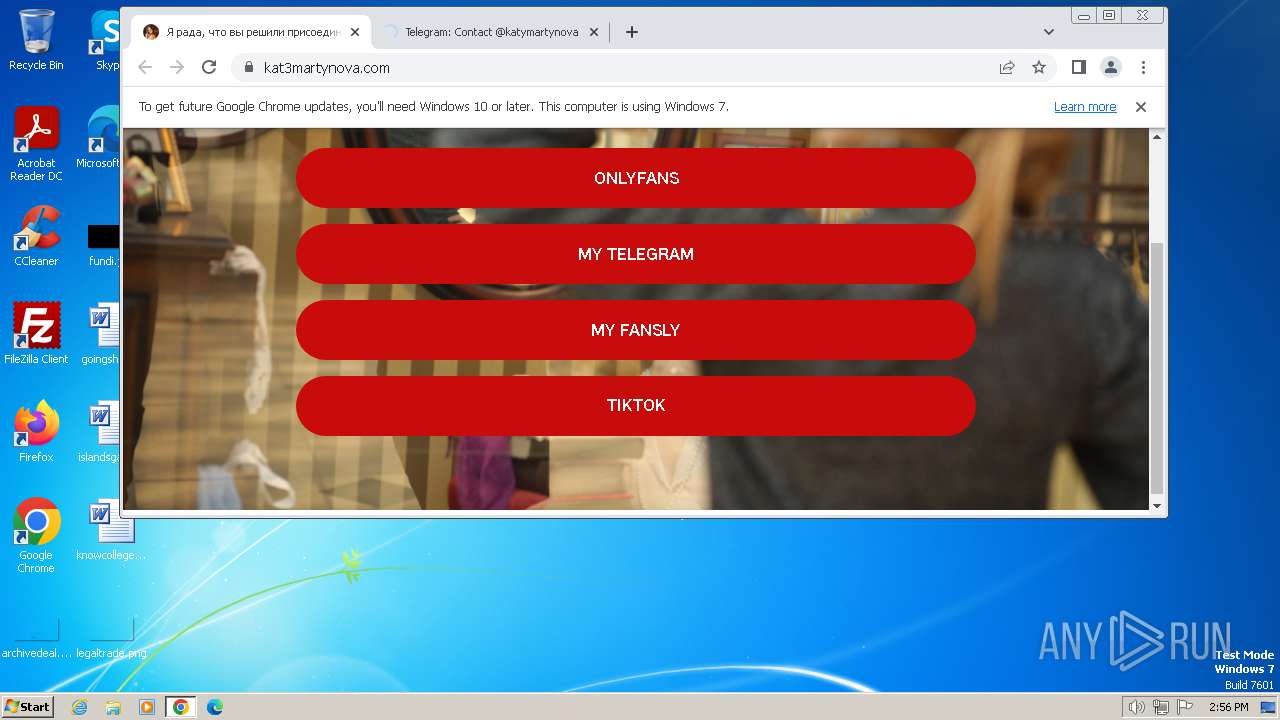Dismiss the Chrome update infobar

[x=1140, y=107]
